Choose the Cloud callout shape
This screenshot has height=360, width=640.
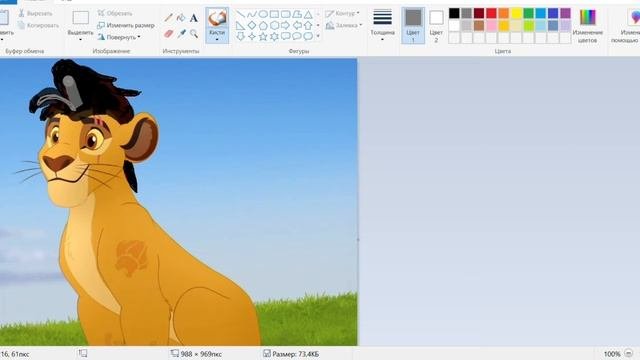(x=308, y=36)
